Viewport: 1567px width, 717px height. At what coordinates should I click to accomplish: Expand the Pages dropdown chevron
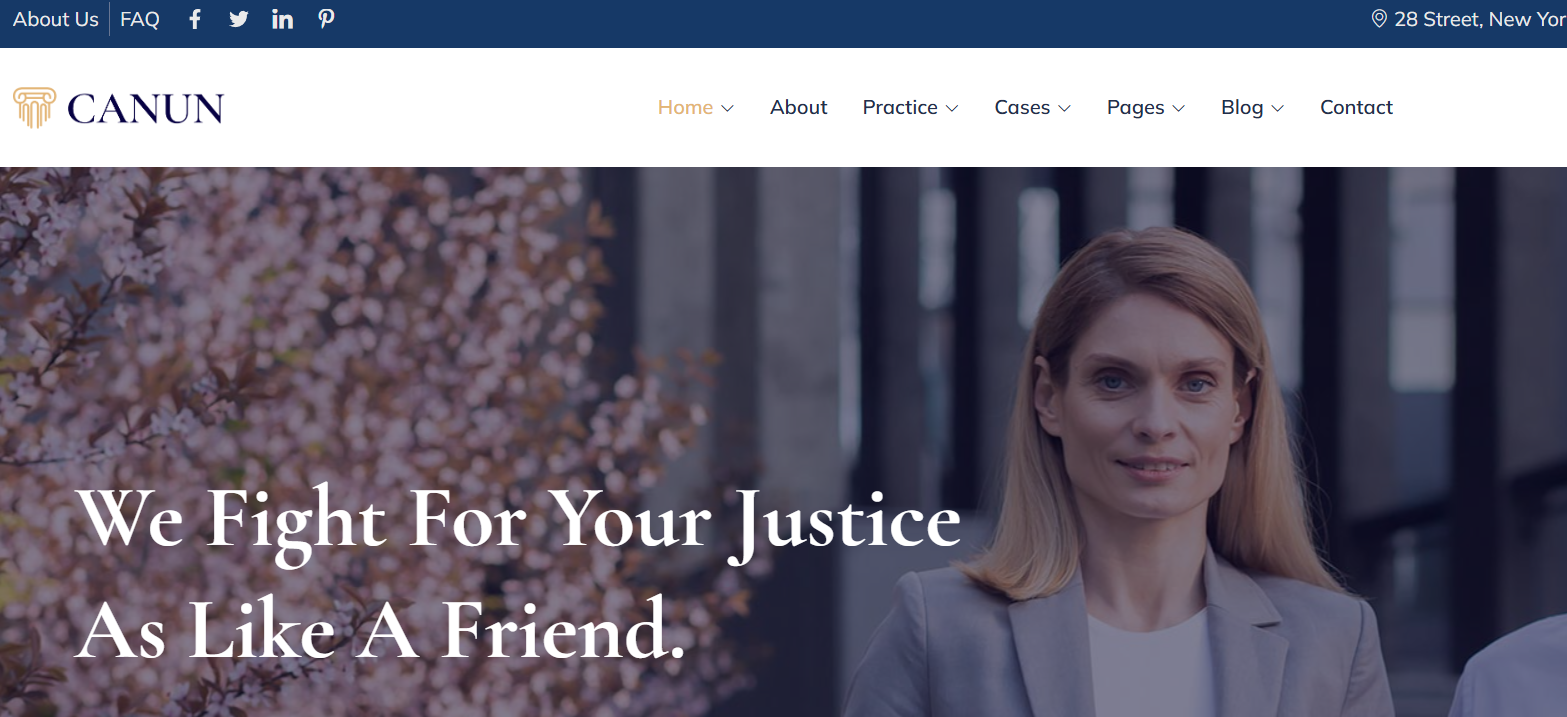1178,108
